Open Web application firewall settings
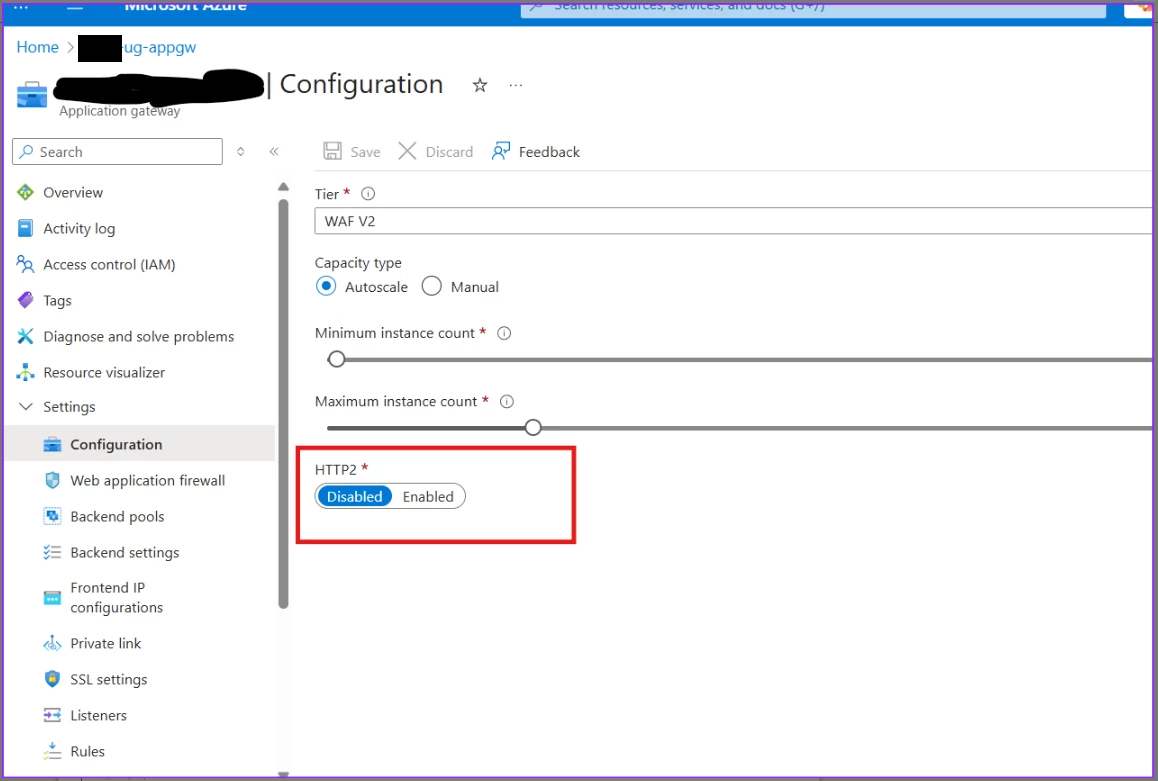The image size is (1158, 781). point(148,481)
